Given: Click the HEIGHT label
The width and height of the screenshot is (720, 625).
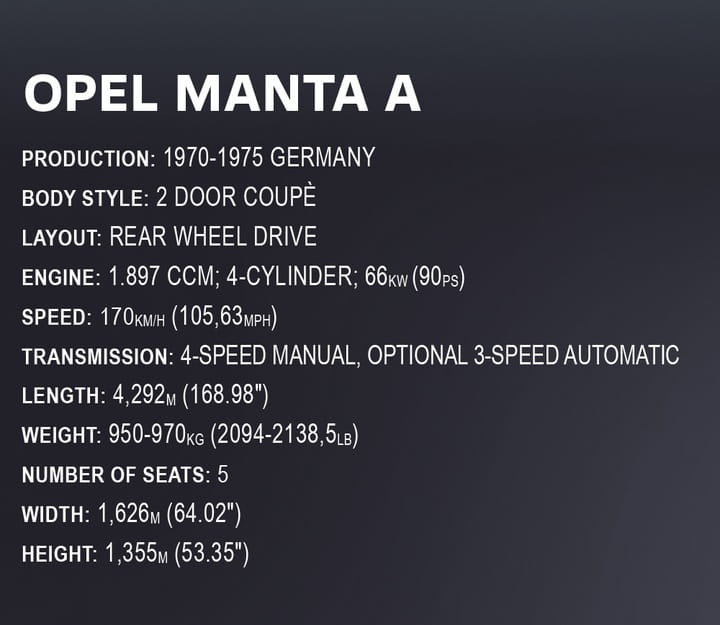Looking at the screenshot, I should [x=59, y=554].
